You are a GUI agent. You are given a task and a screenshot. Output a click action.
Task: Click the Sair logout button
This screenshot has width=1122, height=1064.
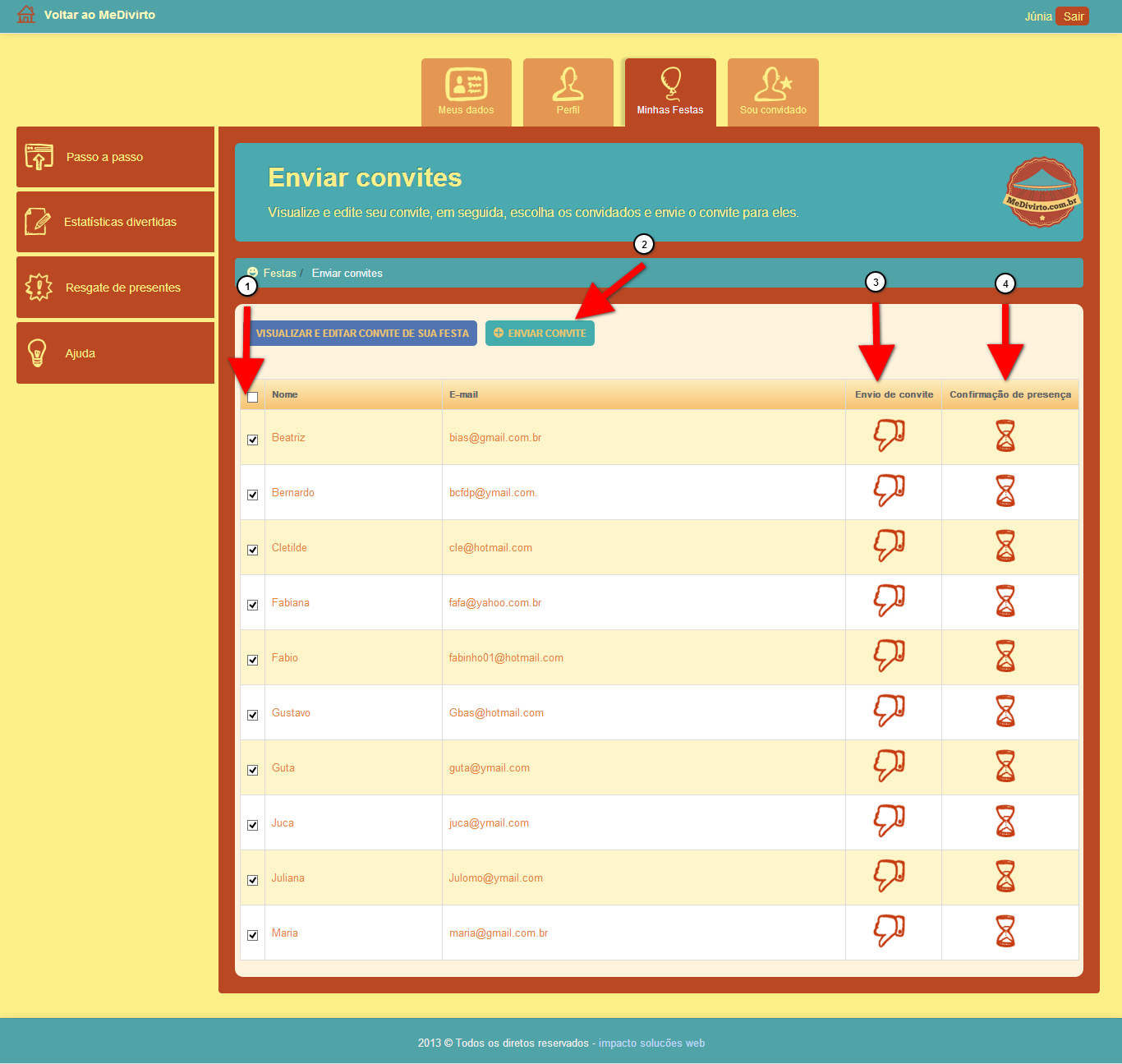pos(1073,16)
